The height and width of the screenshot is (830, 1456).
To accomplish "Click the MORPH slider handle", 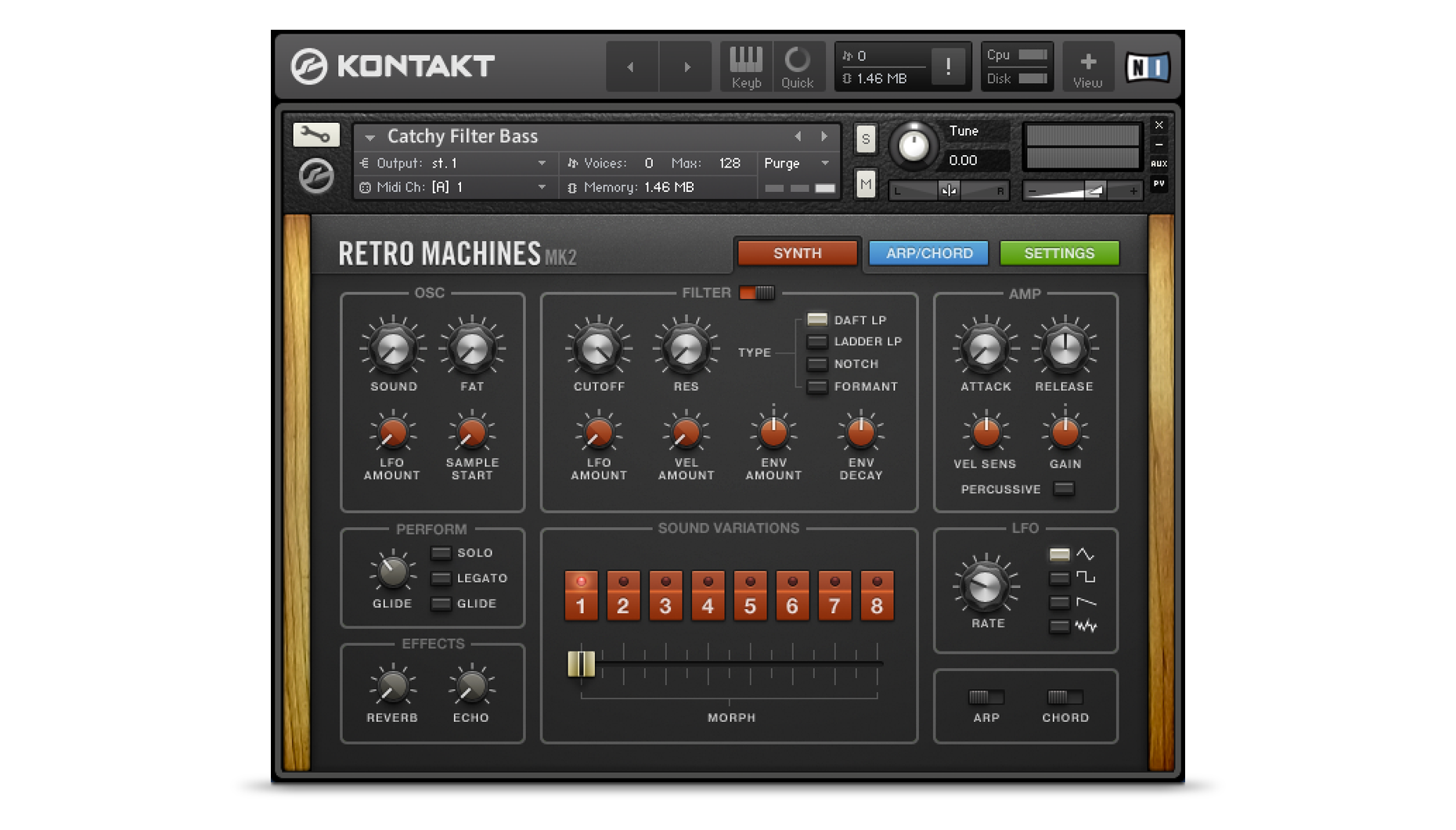I will pos(581,664).
